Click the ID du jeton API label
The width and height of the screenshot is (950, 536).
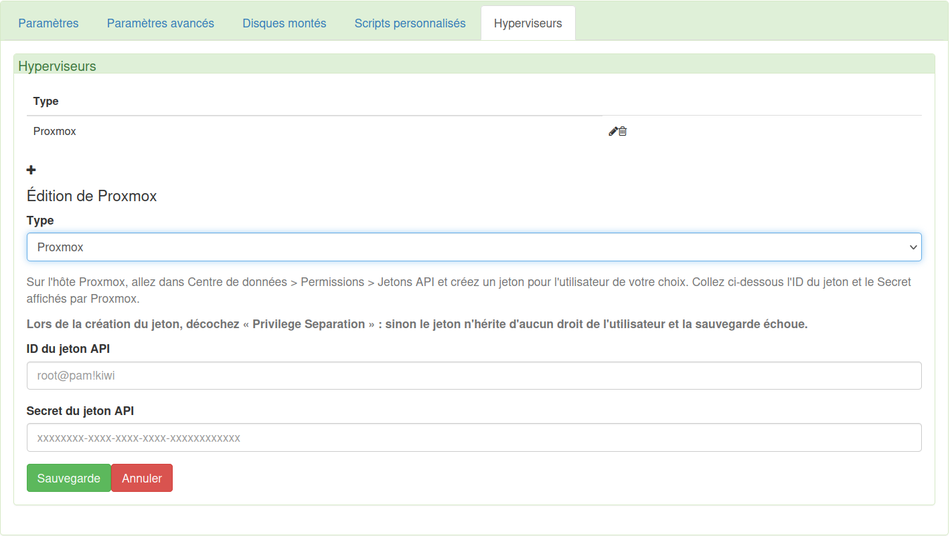[68, 349]
